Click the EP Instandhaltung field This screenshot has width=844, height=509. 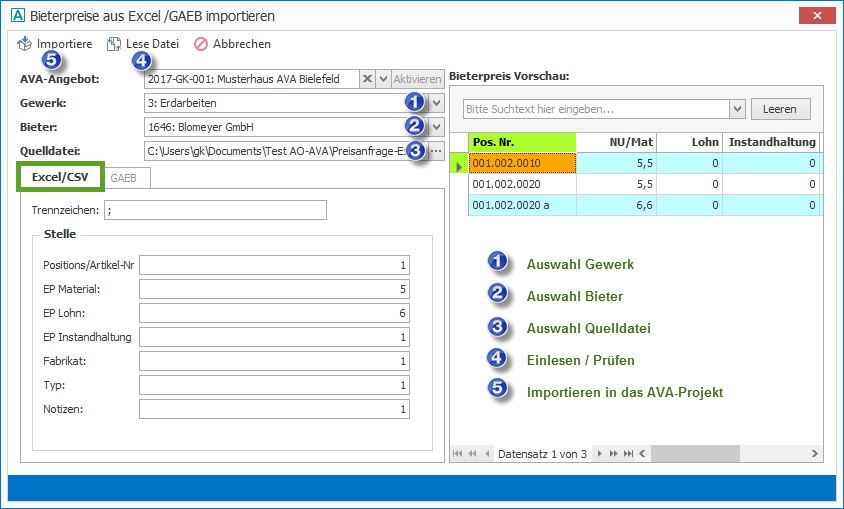pos(275,337)
